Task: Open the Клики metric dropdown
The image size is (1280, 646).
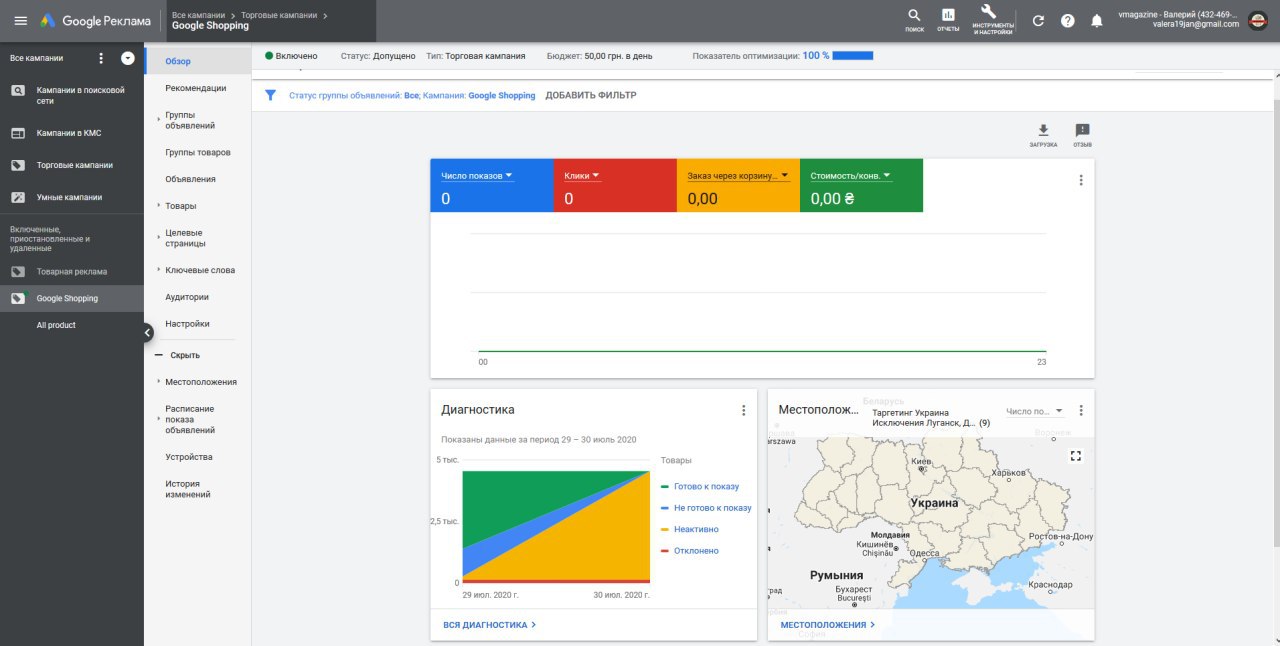Action: pyautogui.click(x=582, y=176)
